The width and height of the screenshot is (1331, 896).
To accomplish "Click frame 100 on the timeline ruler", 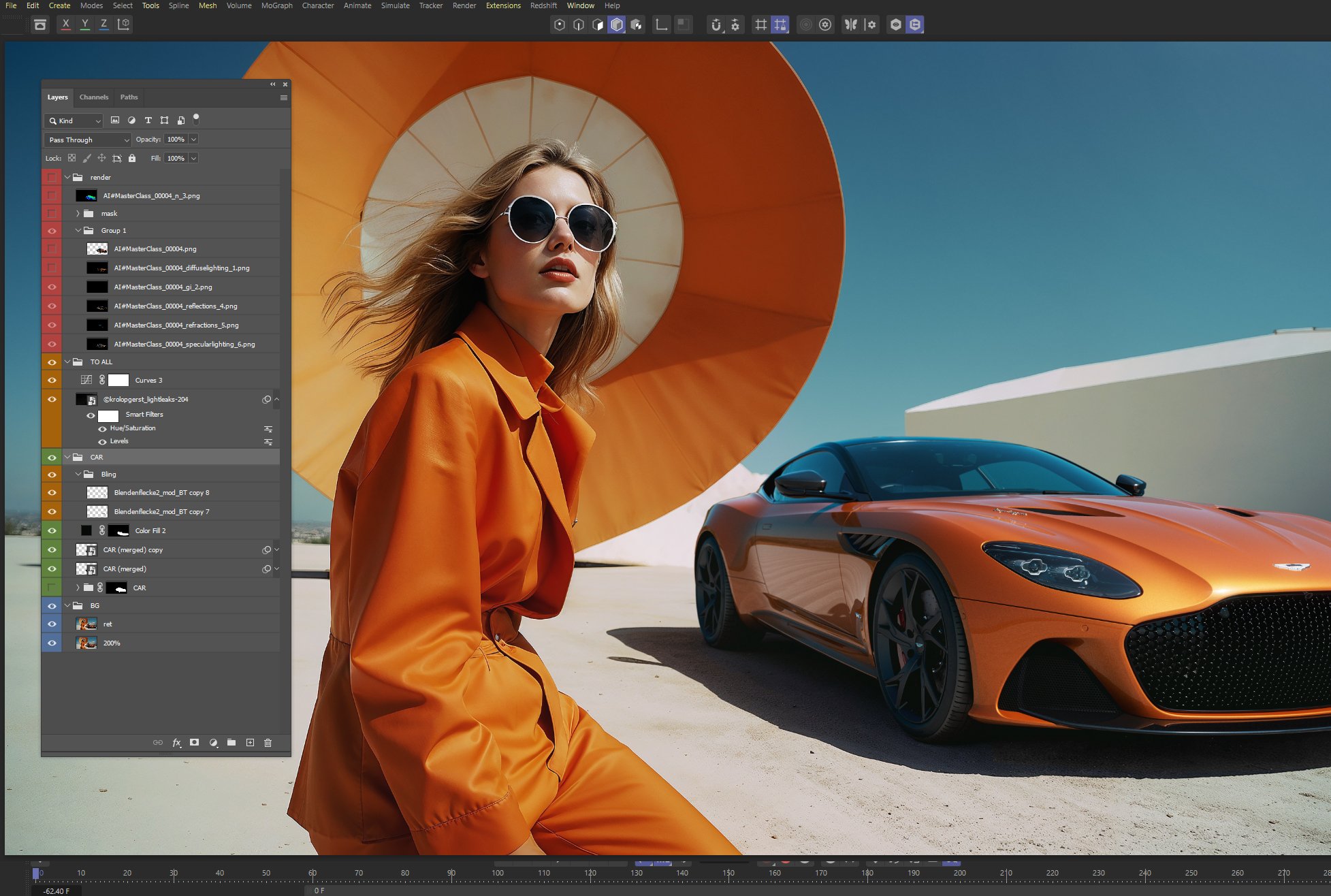I will coord(498,872).
